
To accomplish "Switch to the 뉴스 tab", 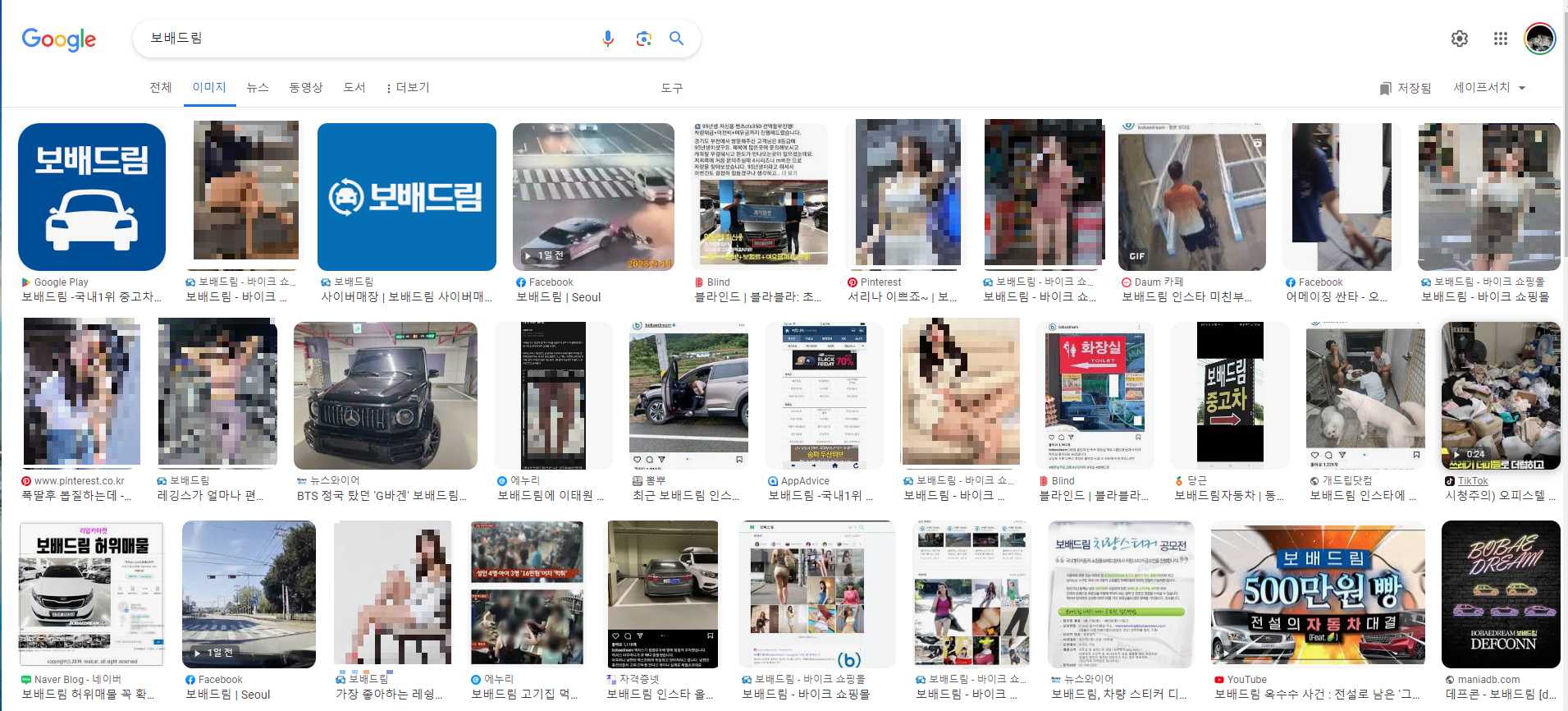I will [258, 87].
